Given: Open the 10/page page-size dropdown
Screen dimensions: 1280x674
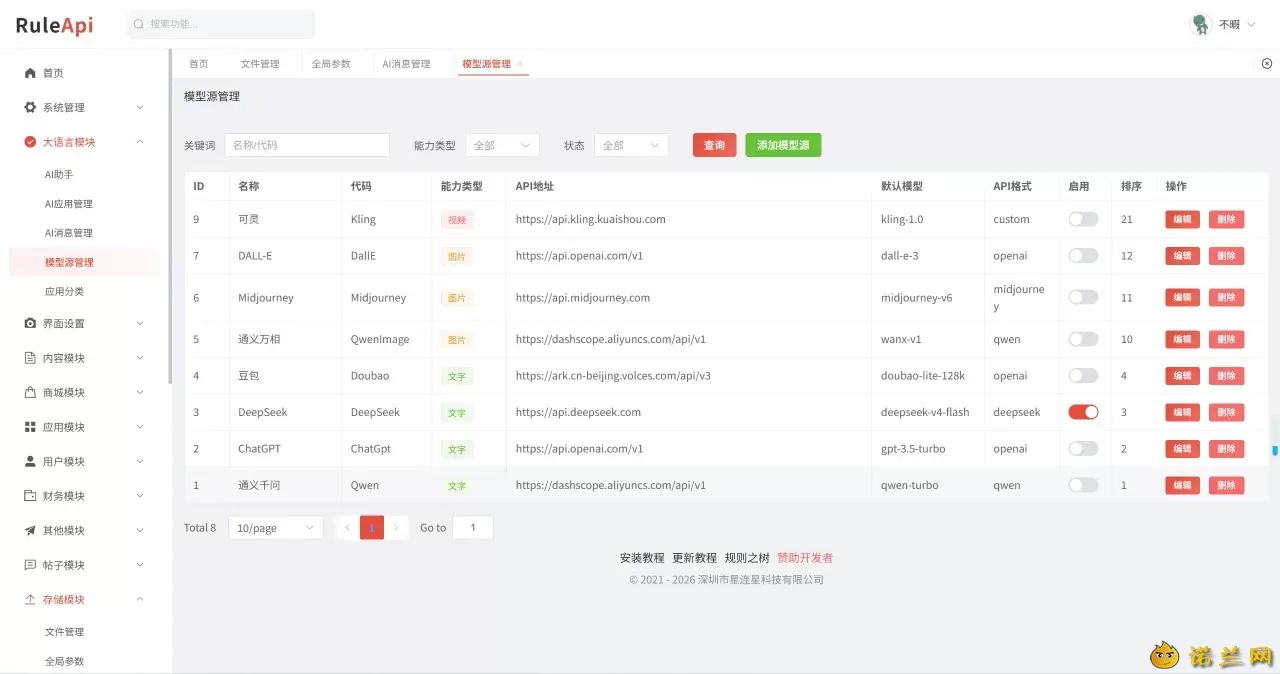Looking at the screenshot, I should pyautogui.click(x=276, y=528).
